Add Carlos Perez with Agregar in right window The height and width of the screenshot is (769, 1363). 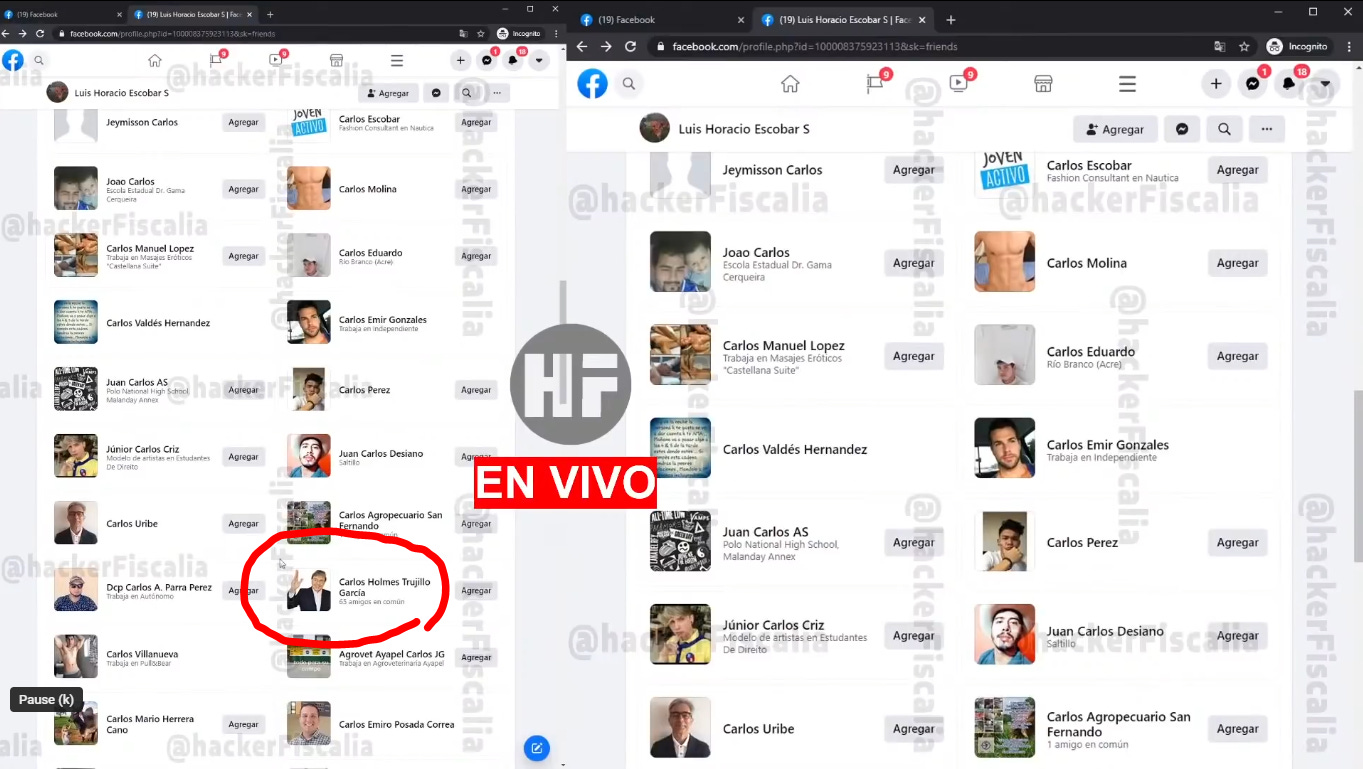(1238, 542)
